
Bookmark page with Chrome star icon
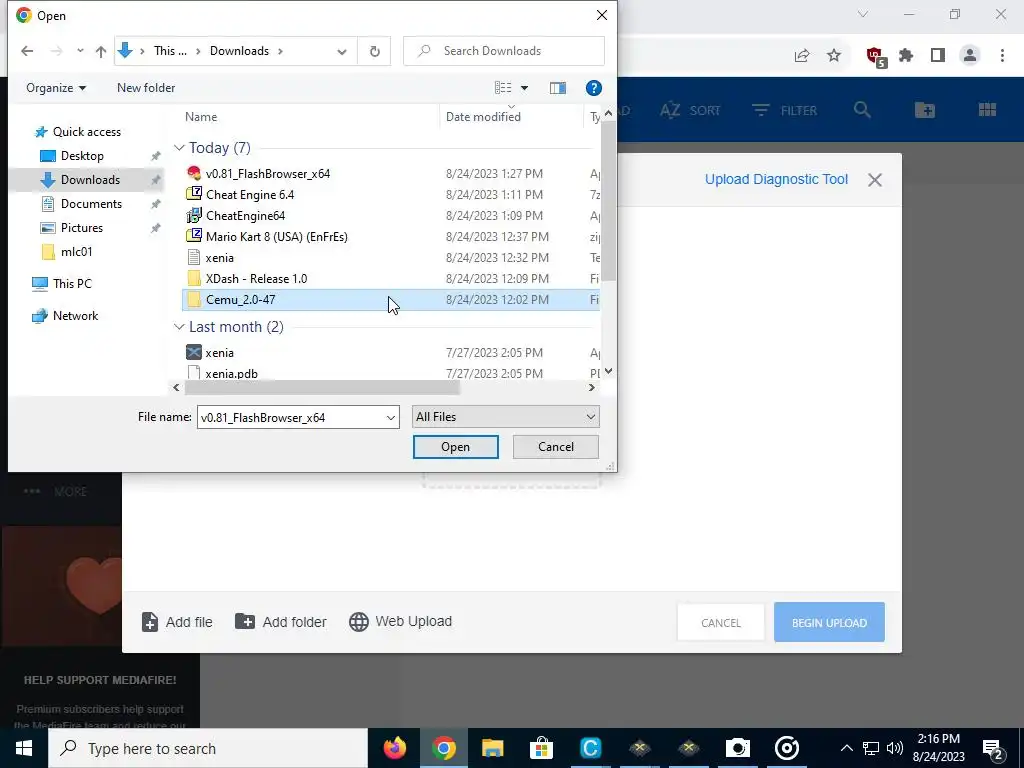coord(834,56)
